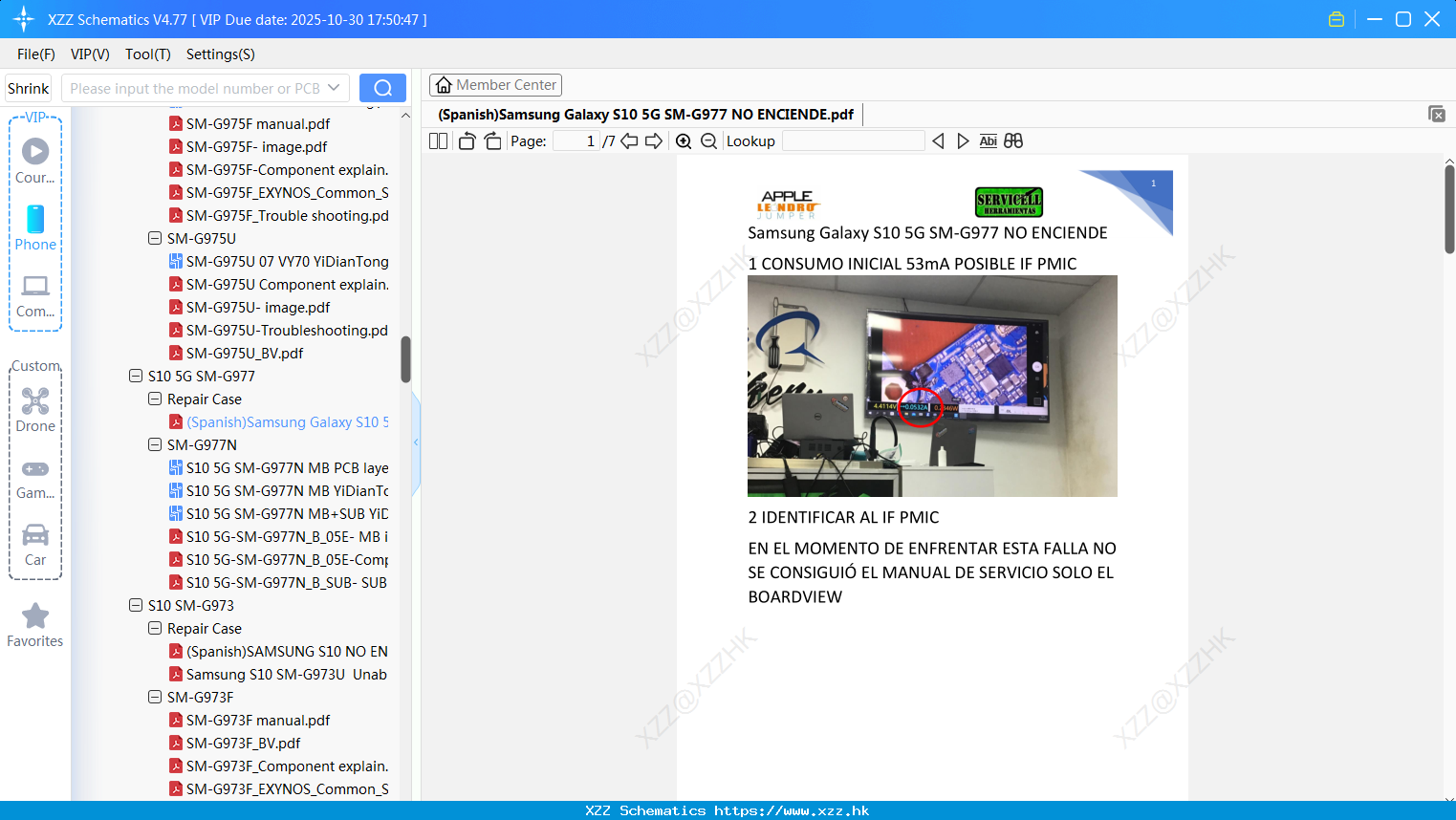Open Game console category in sidebar
This screenshot has width=1456, height=820.
[35, 478]
